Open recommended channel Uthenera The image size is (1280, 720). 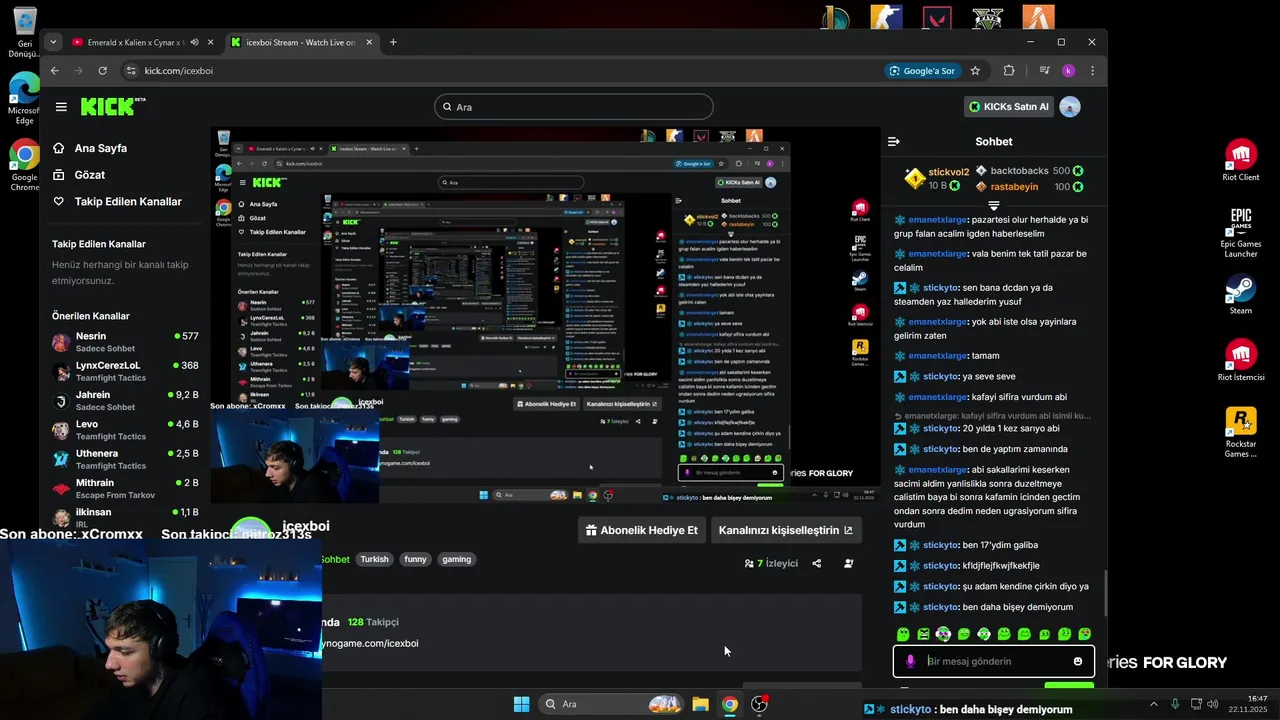[x=125, y=459]
